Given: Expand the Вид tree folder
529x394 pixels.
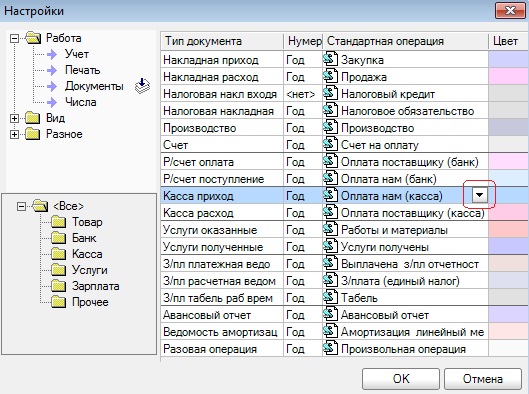Looking at the screenshot, I should [14, 118].
